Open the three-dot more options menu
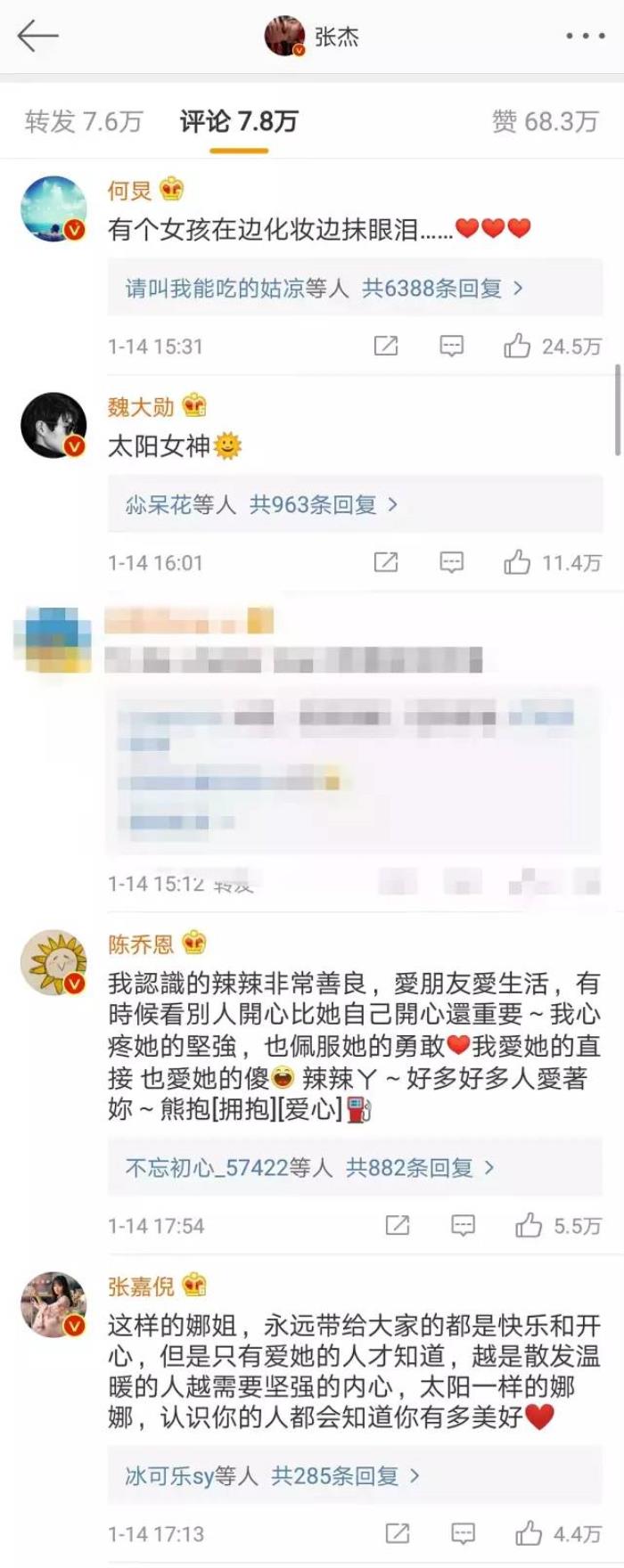624x1568 pixels. point(585,37)
